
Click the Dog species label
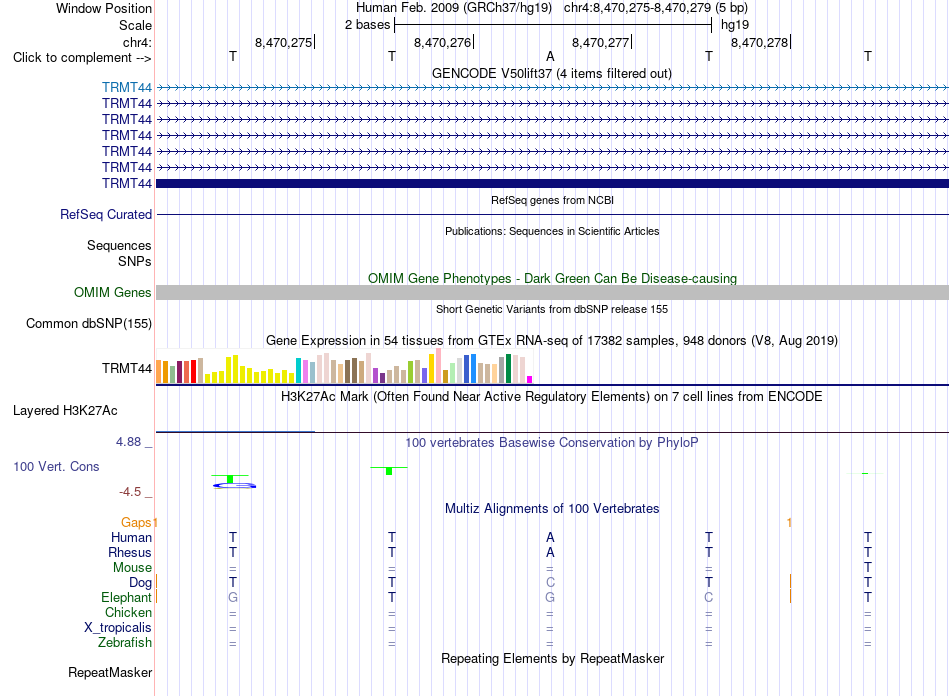(140, 583)
